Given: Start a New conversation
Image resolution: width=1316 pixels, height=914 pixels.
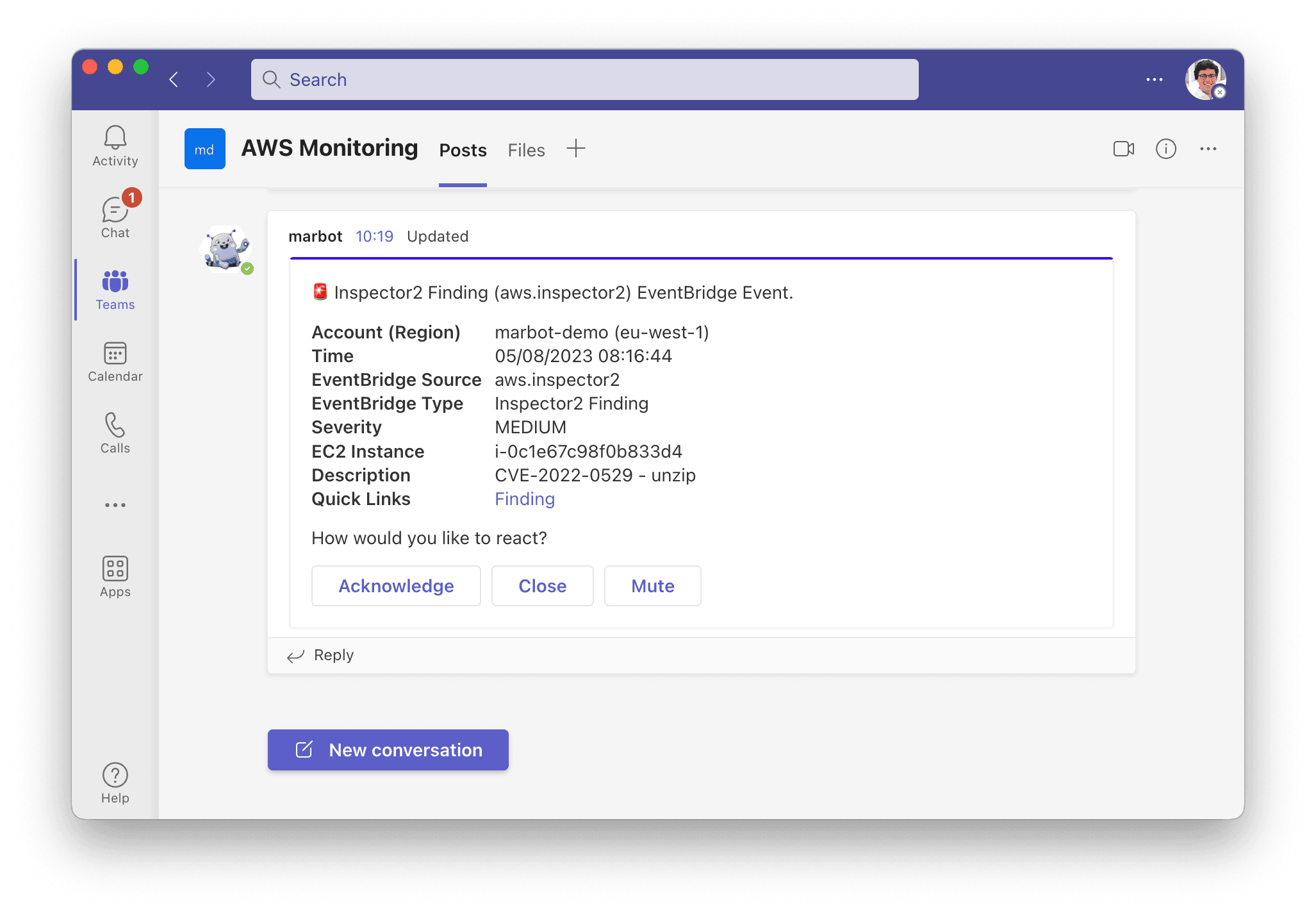Looking at the screenshot, I should (388, 750).
